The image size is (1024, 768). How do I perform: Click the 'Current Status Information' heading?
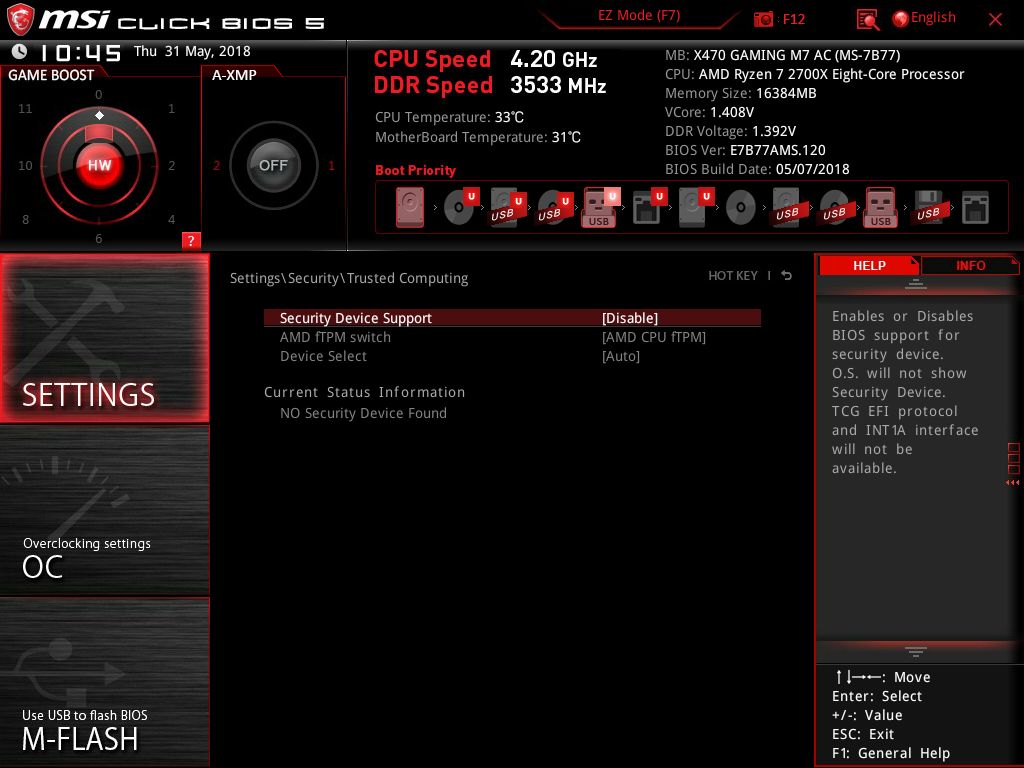click(364, 392)
